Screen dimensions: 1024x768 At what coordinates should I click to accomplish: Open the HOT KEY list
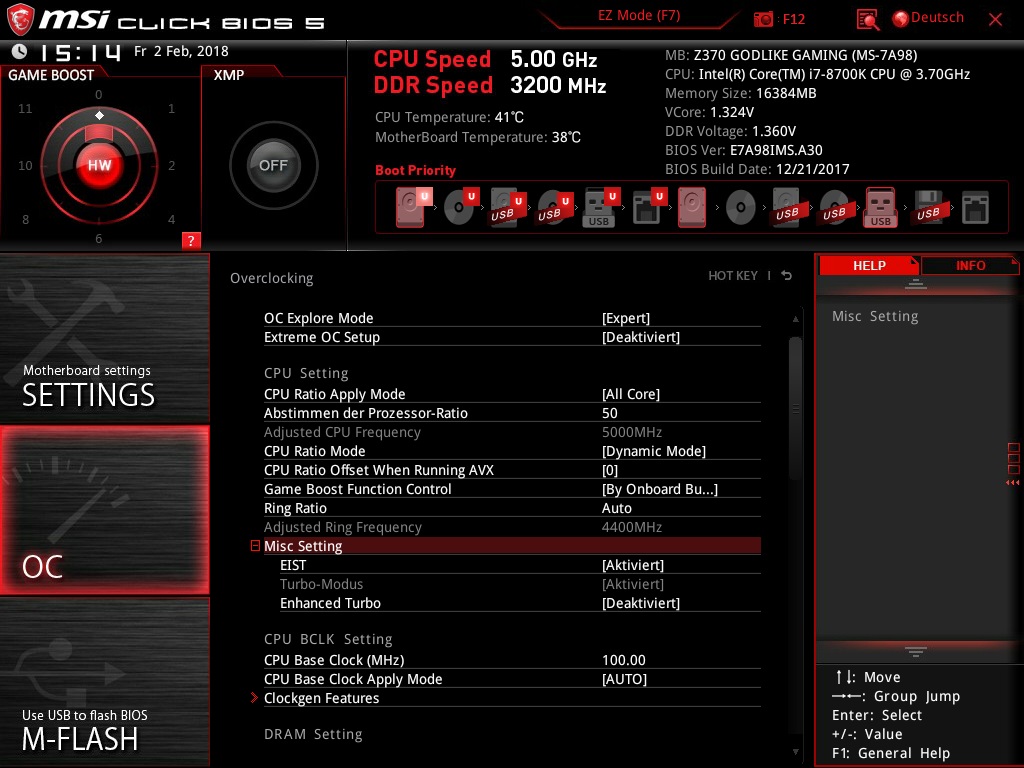(x=733, y=276)
